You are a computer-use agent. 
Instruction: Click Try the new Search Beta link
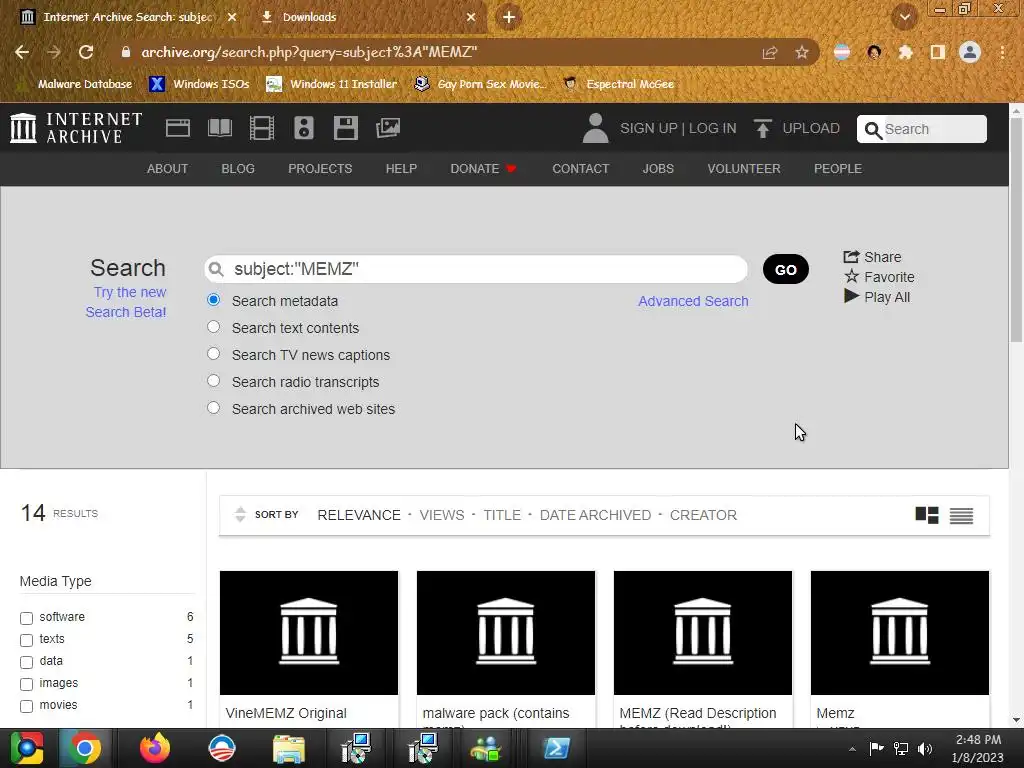(126, 302)
